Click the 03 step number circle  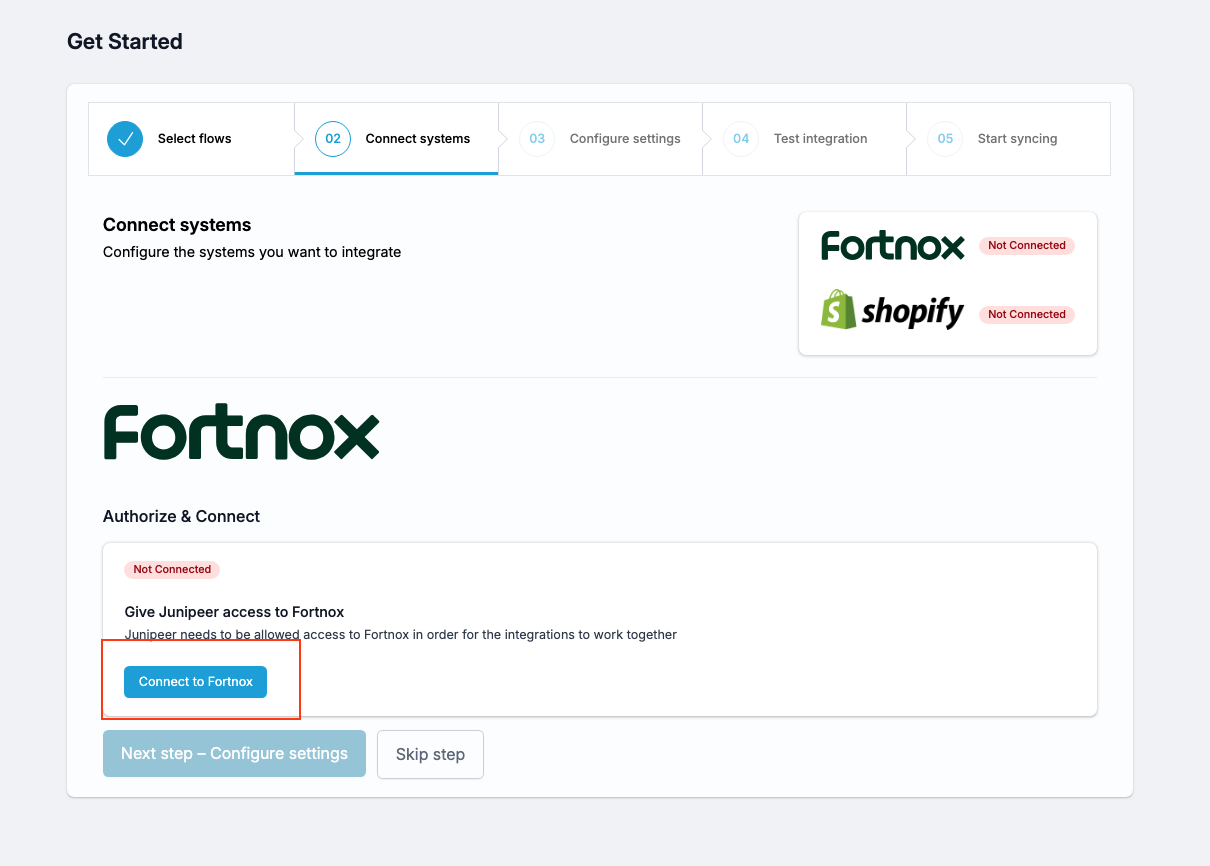pos(537,139)
